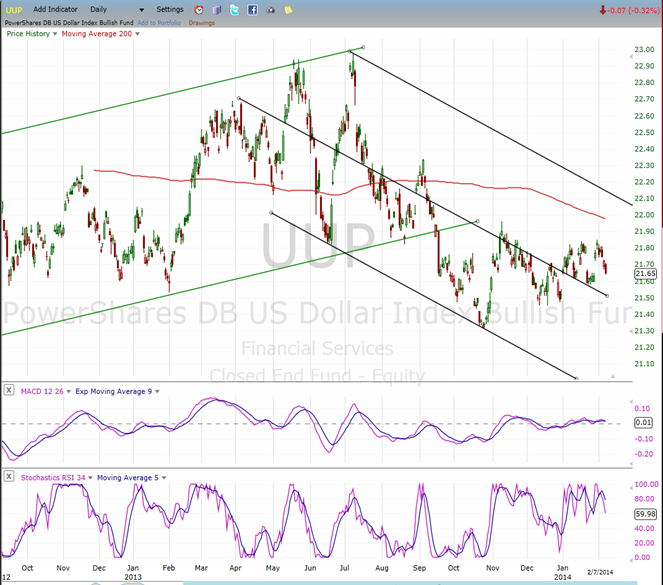Open the purple book icon in toolbar
663x585 pixels.
tap(216, 9)
